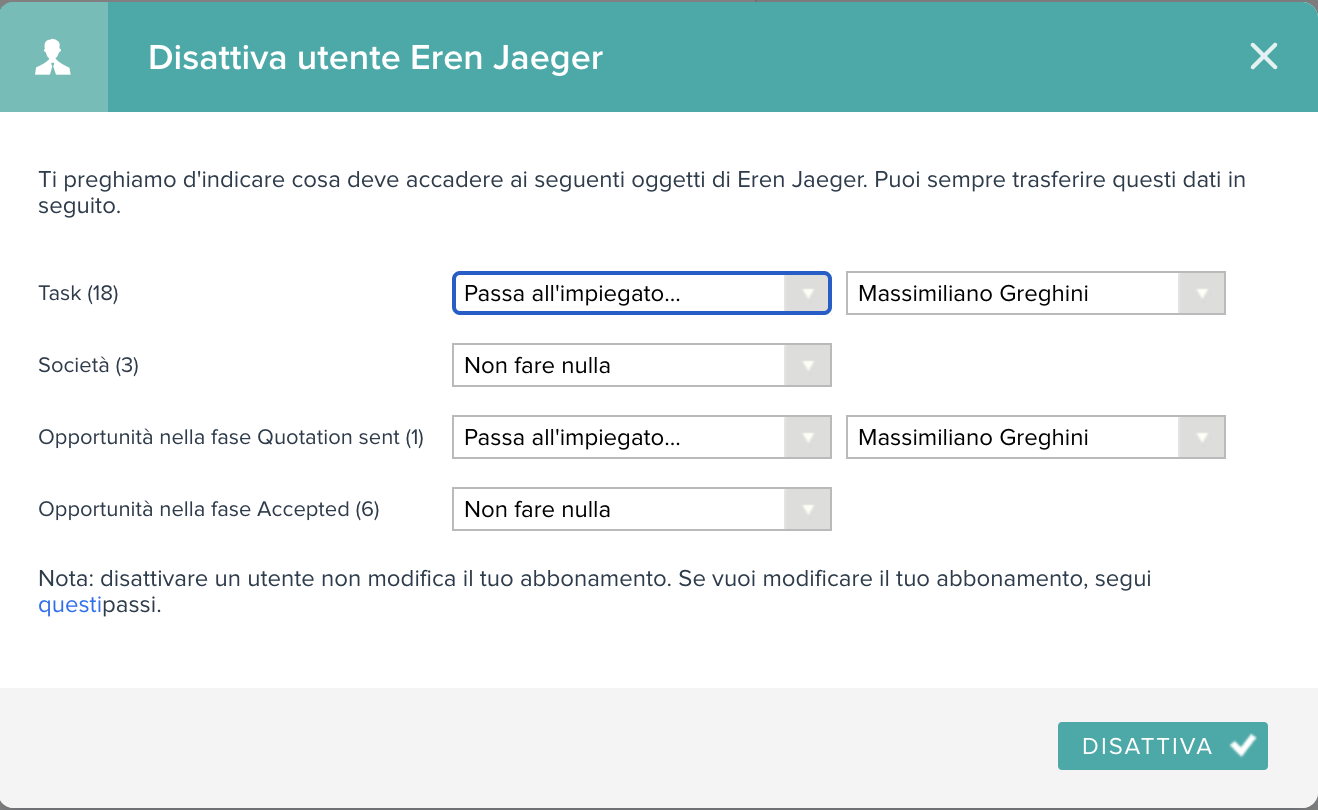Select employee for Quotation sent opportunities

coord(1036,438)
